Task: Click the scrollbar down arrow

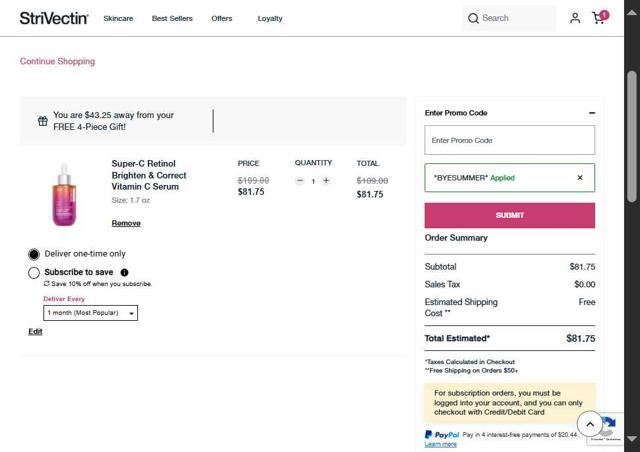Action: click(x=632, y=439)
